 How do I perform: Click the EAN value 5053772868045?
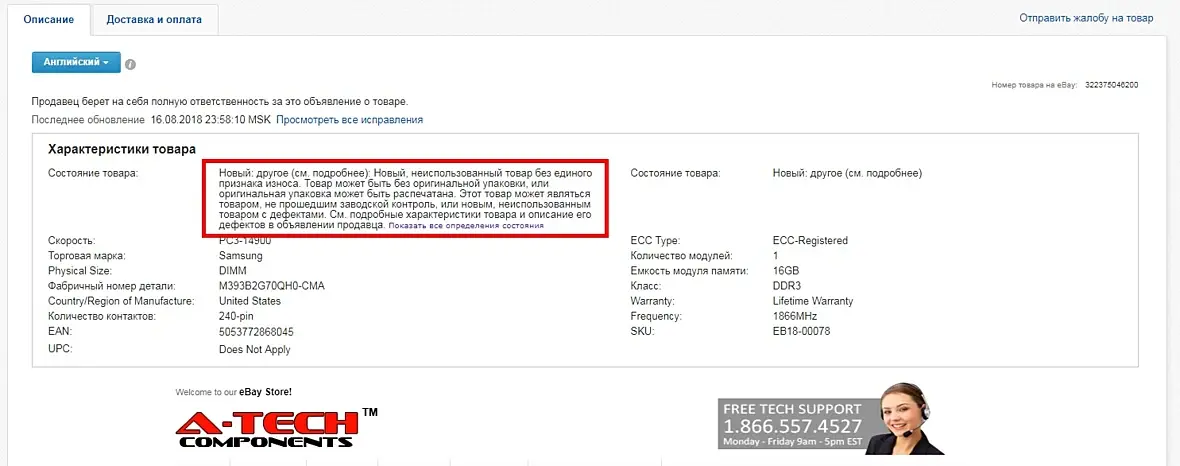click(256, 331)
